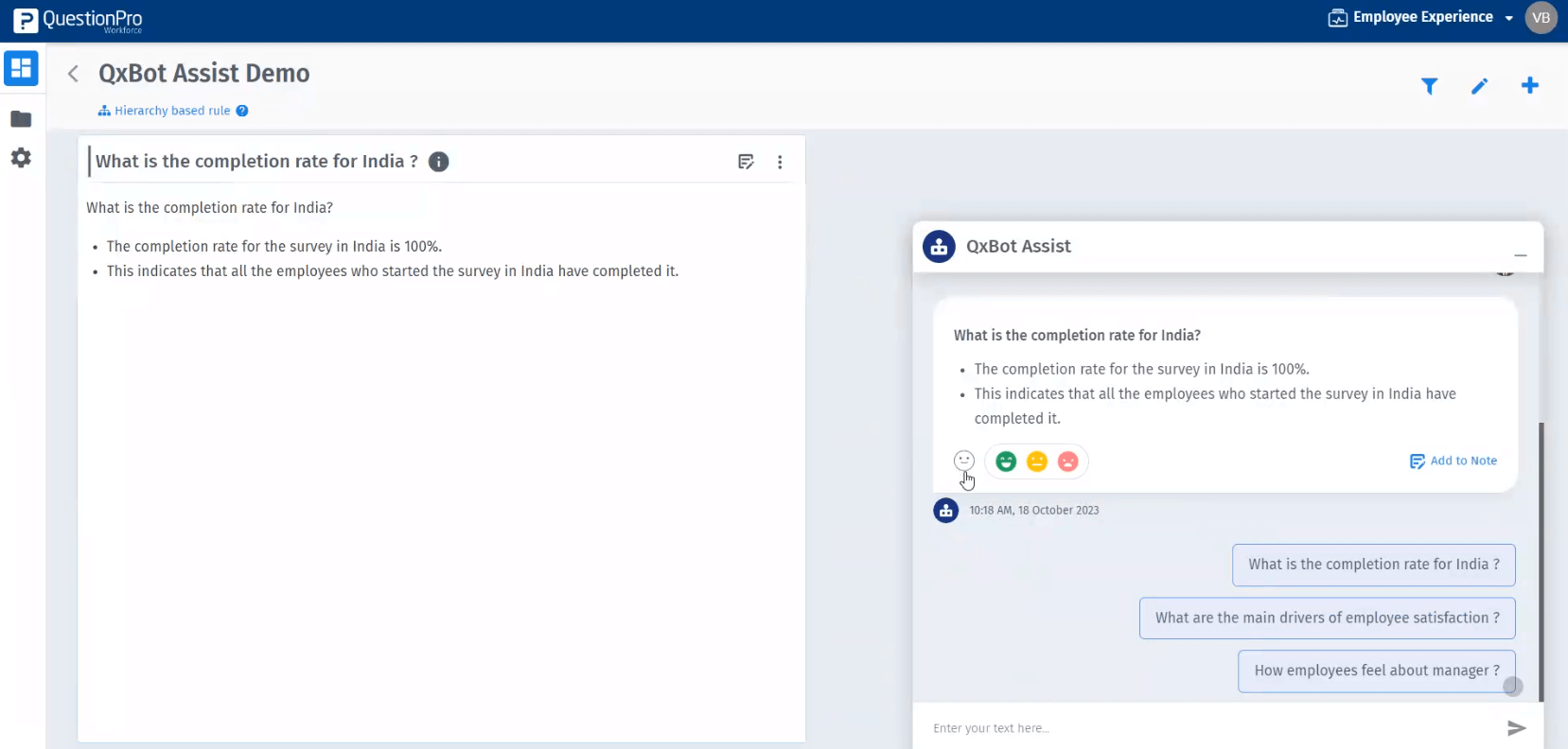Rate the answer with the yellow neutral face
The image size is (1568, 749).
1037,462
